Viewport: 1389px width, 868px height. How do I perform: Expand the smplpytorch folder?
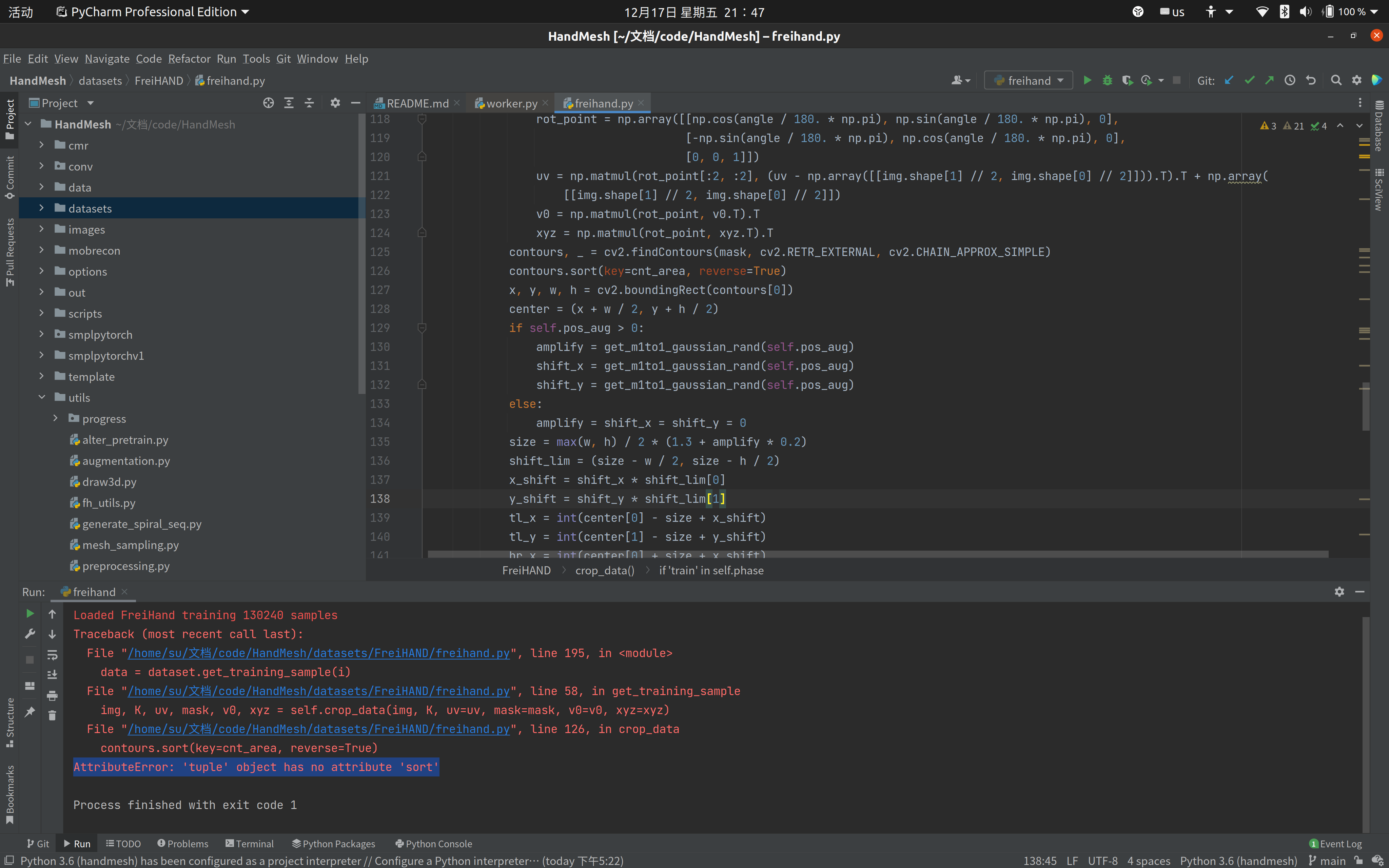41,334
